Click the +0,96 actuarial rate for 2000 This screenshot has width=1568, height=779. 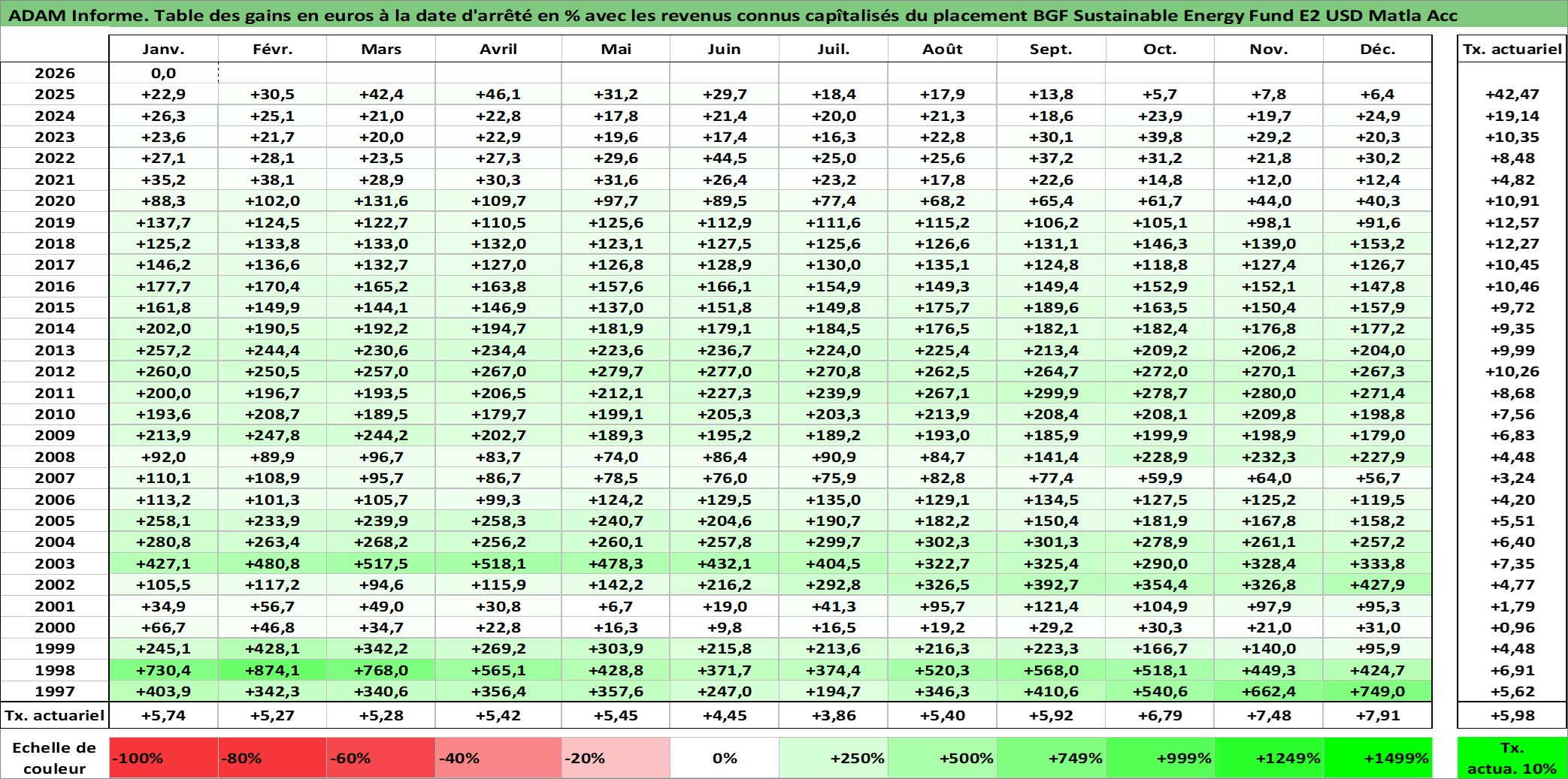[1512, 627]
